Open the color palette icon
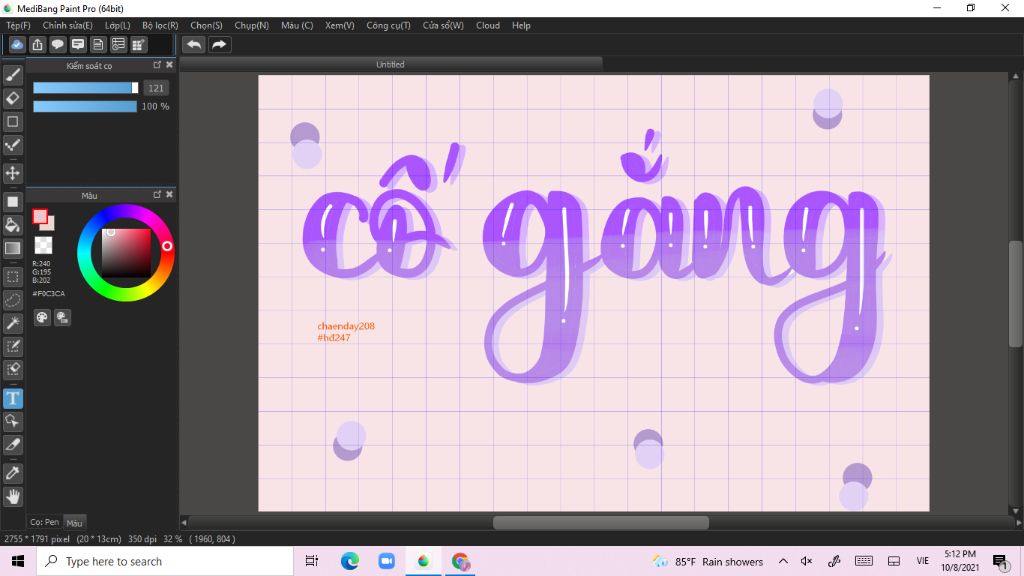 [x=42, y=317]
